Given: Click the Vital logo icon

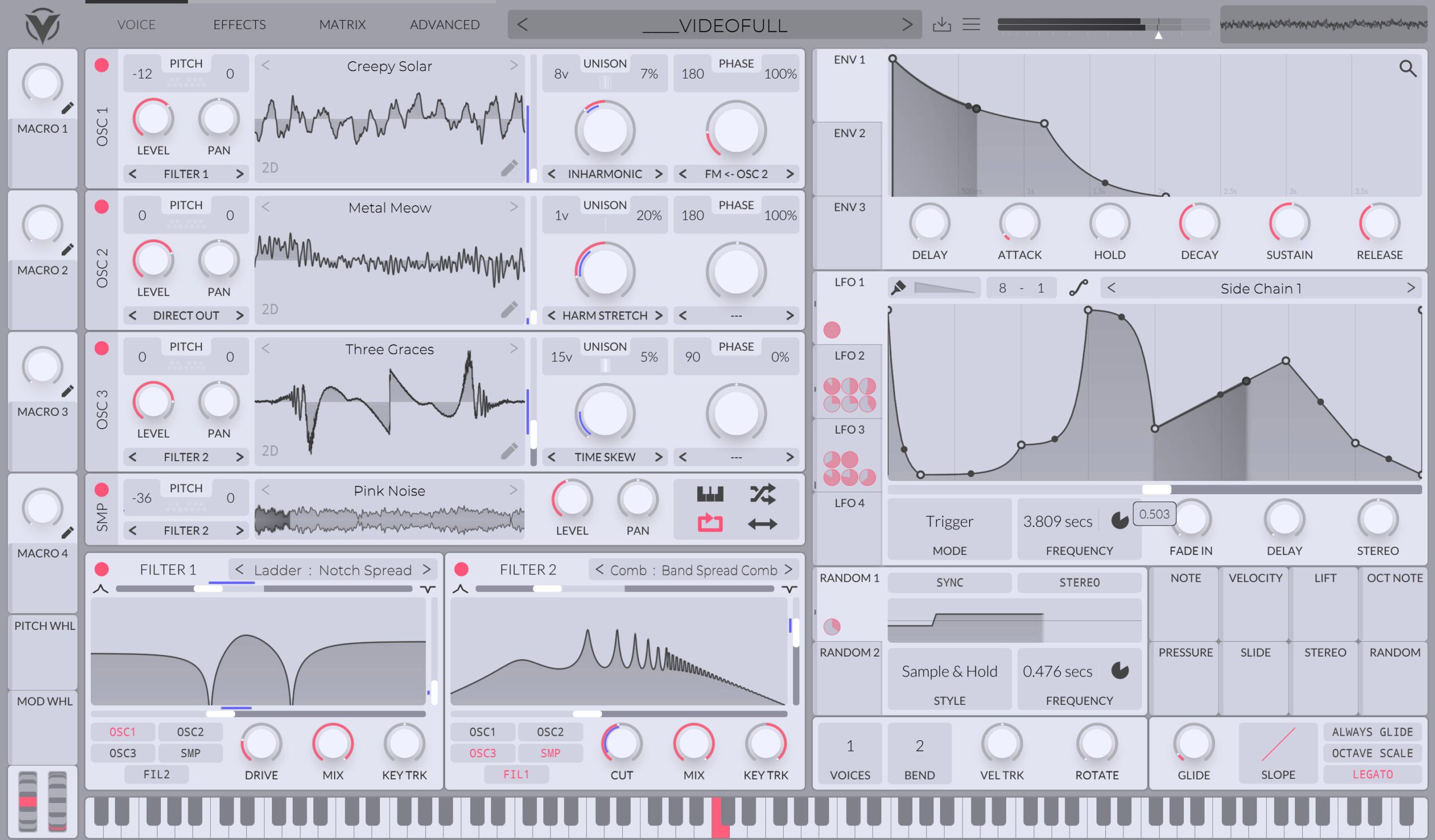Looking at the screenshot, I should [43, 26].
